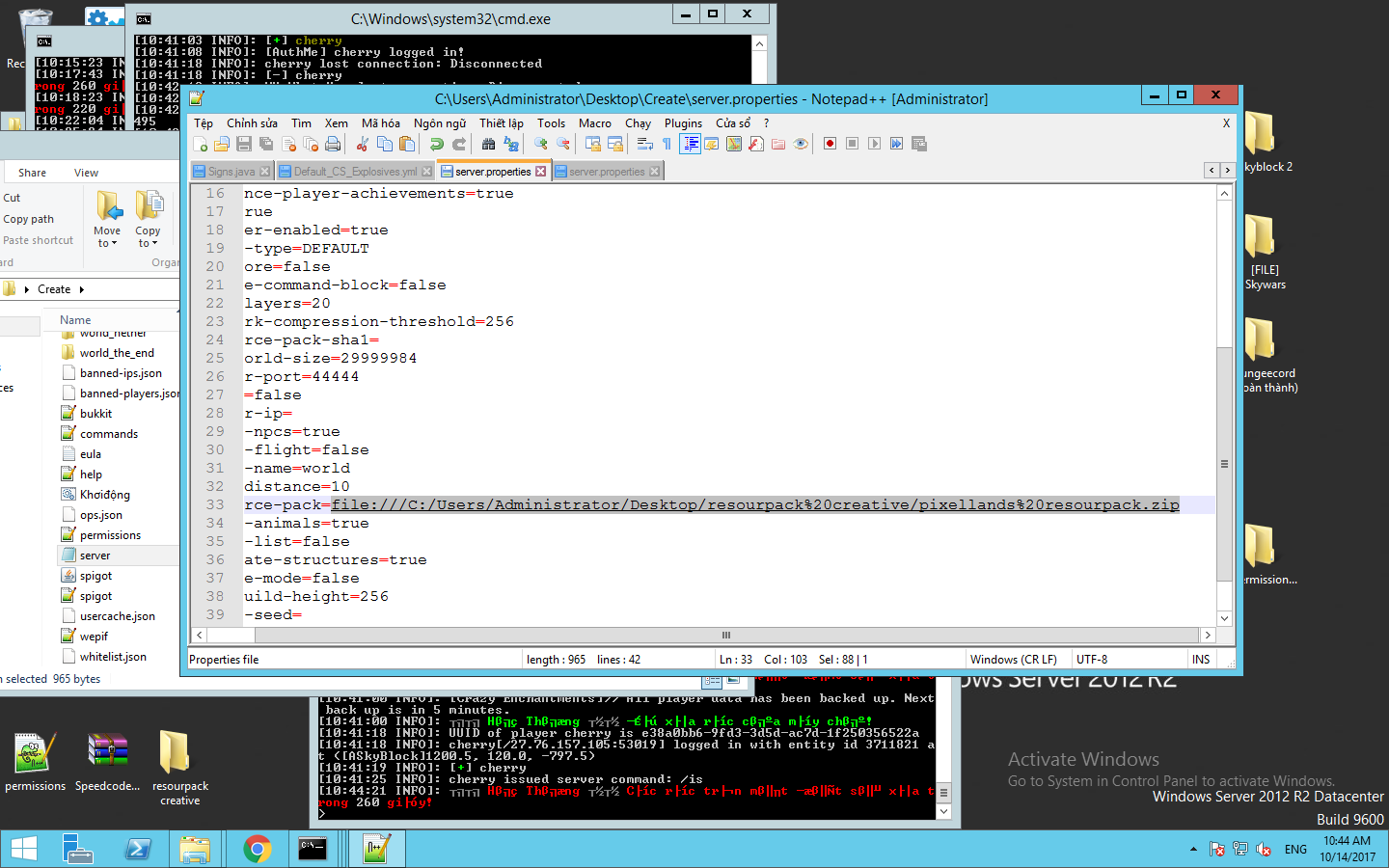Click the Play macro toolbar icon

click(874, 144)
